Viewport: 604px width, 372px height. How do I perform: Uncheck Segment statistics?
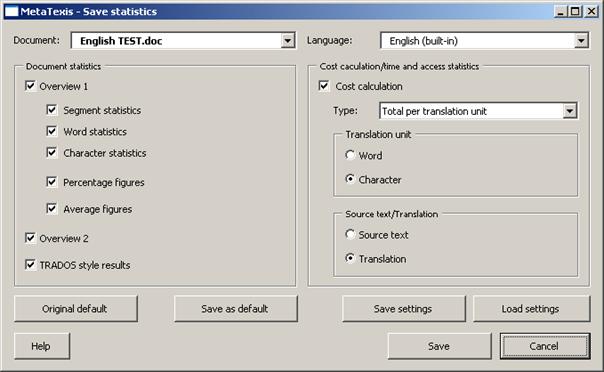coord(52,110)
